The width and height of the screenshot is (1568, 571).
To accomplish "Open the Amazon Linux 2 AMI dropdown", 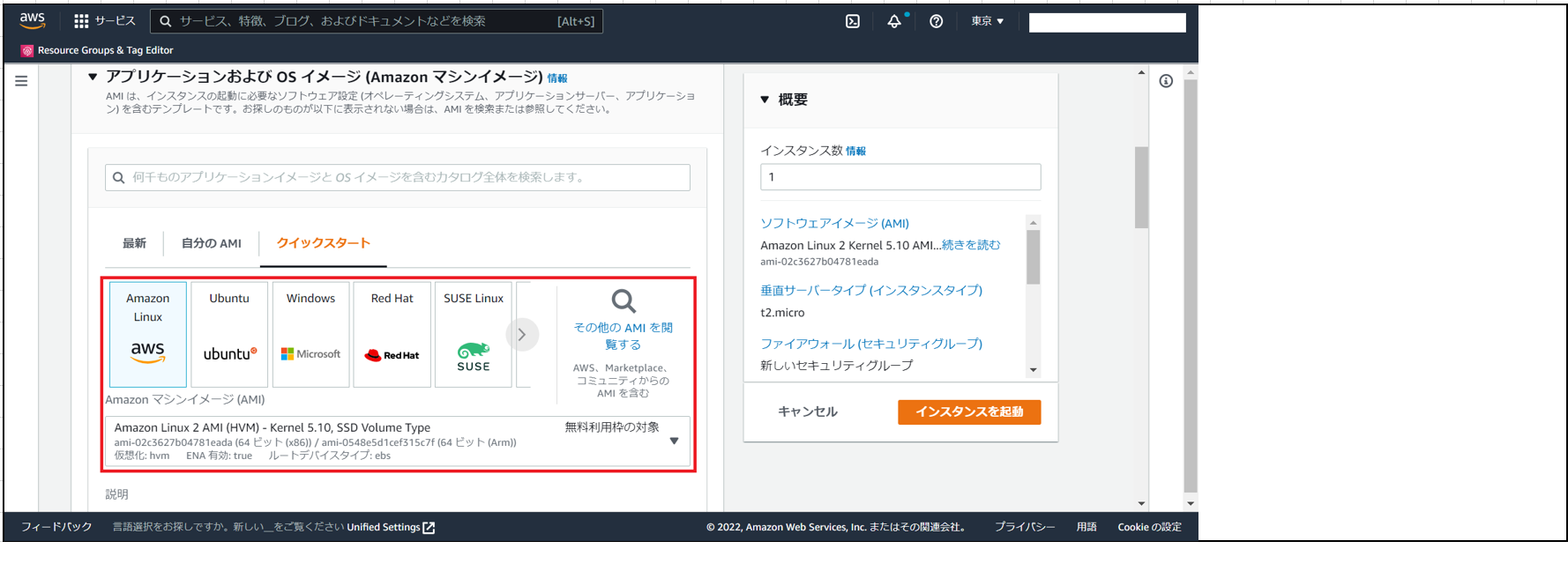I will (398, 441).
